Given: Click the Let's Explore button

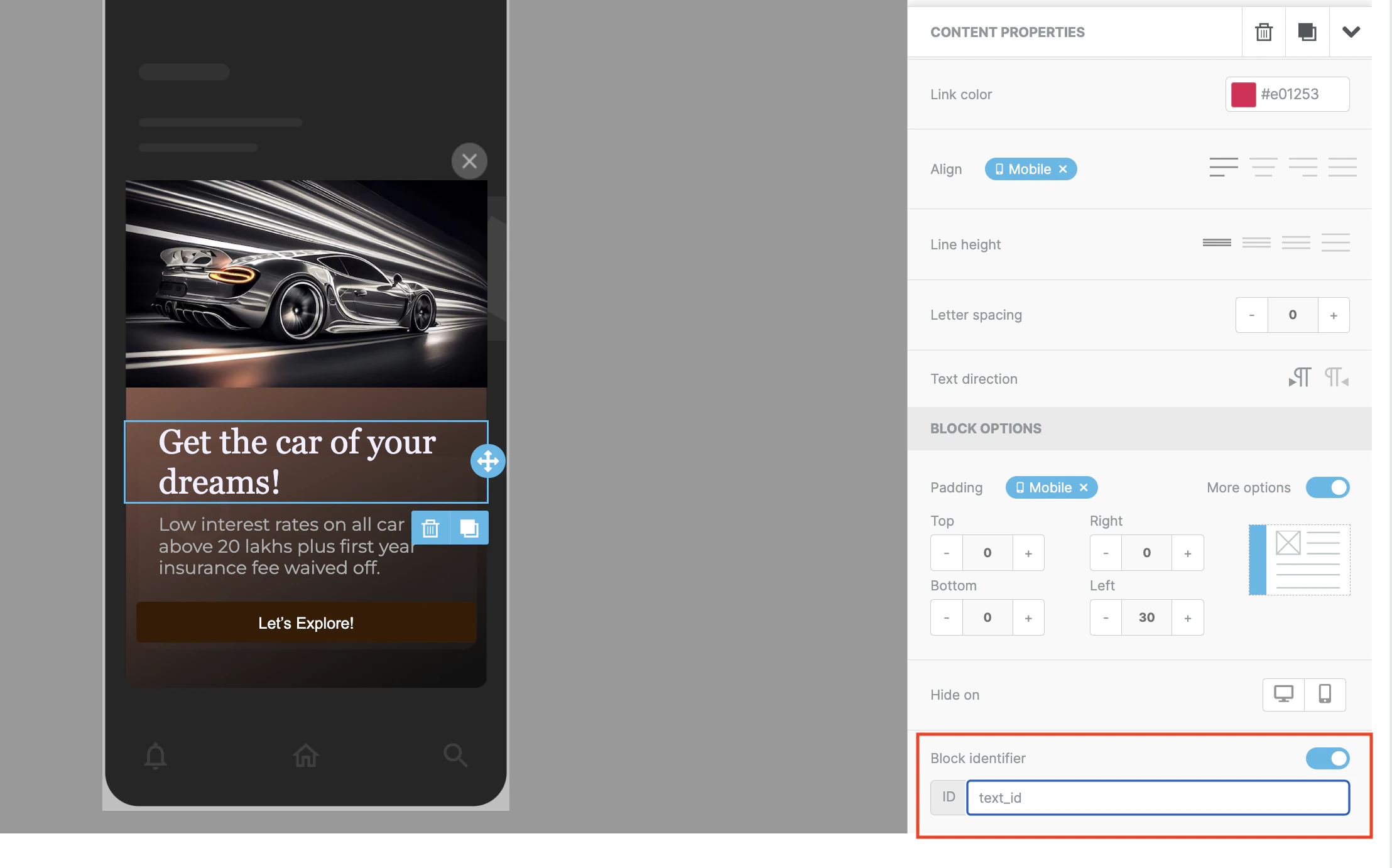Looking at the screenshot, I should click(305, 623).
